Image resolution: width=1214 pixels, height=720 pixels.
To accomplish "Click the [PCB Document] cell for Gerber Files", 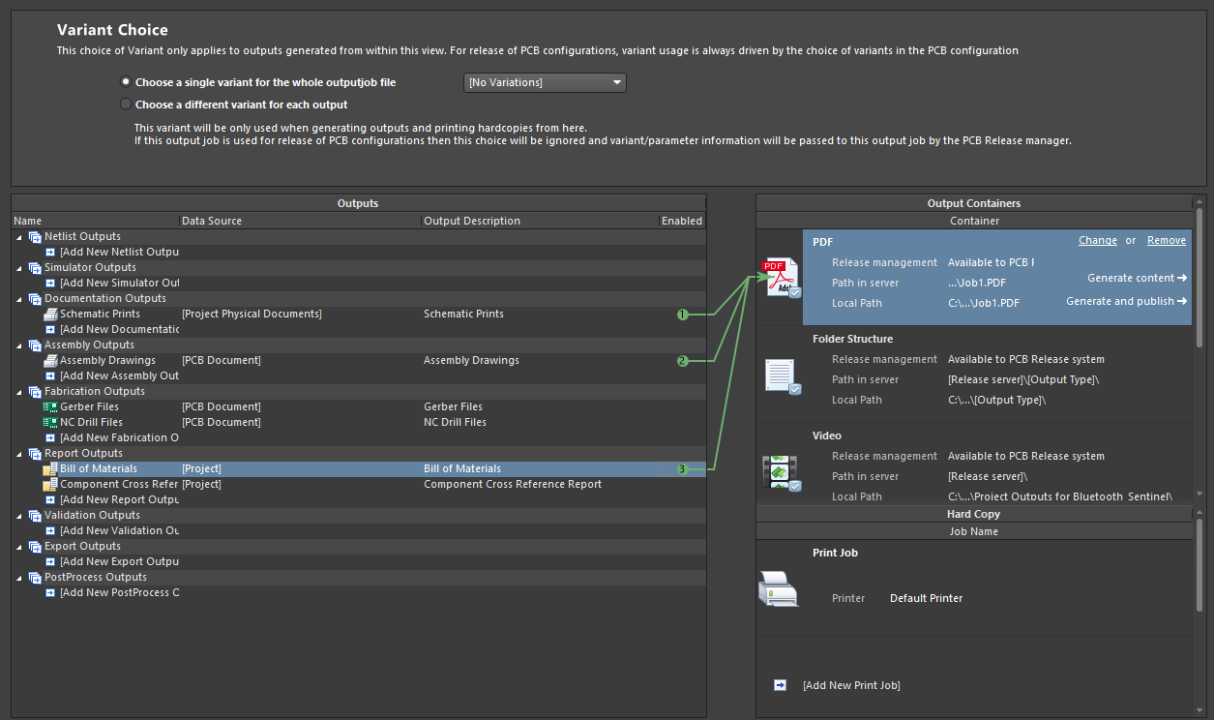I will (221, 407).
